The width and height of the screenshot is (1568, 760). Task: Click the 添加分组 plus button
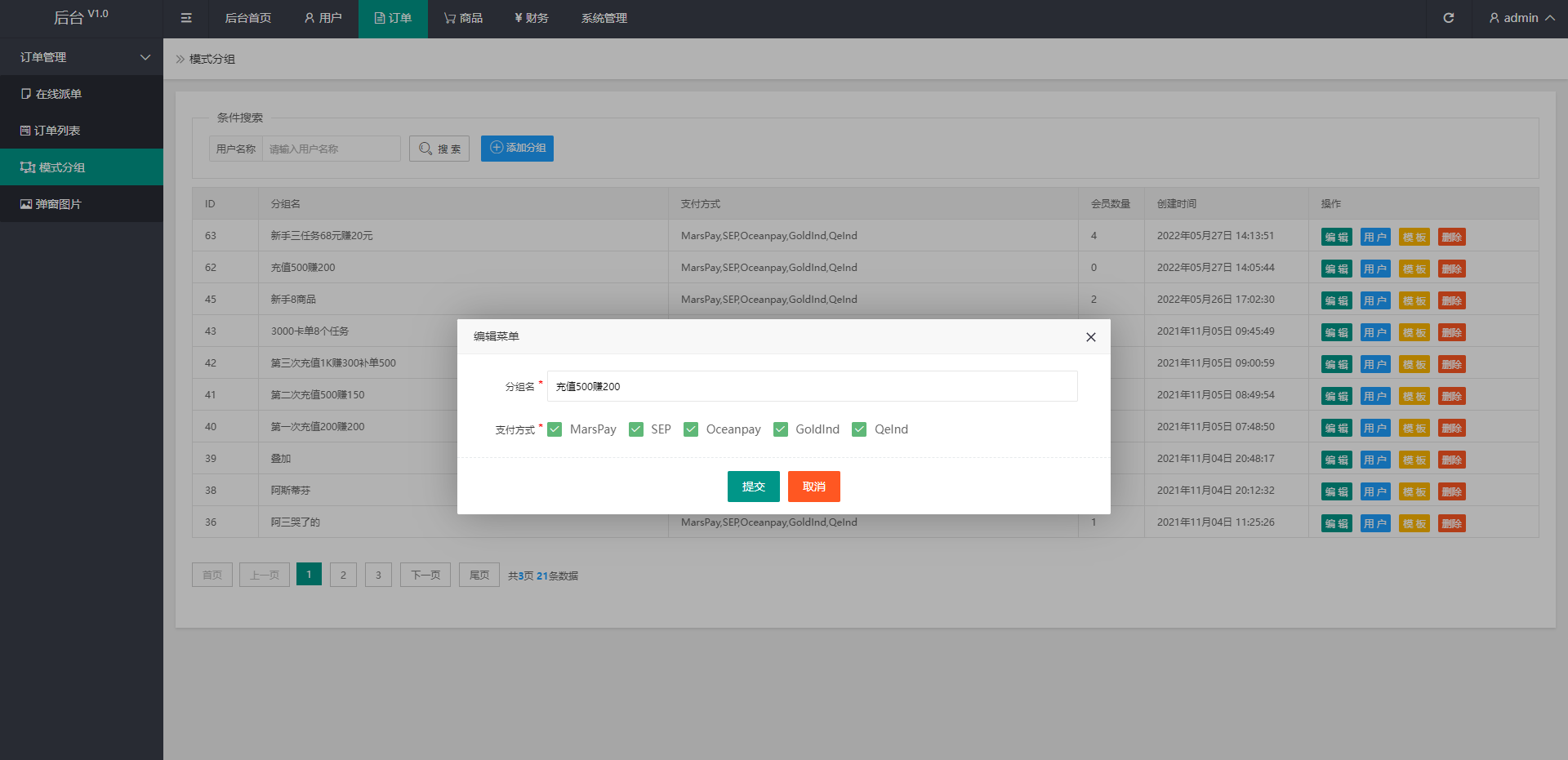(517, 148)
